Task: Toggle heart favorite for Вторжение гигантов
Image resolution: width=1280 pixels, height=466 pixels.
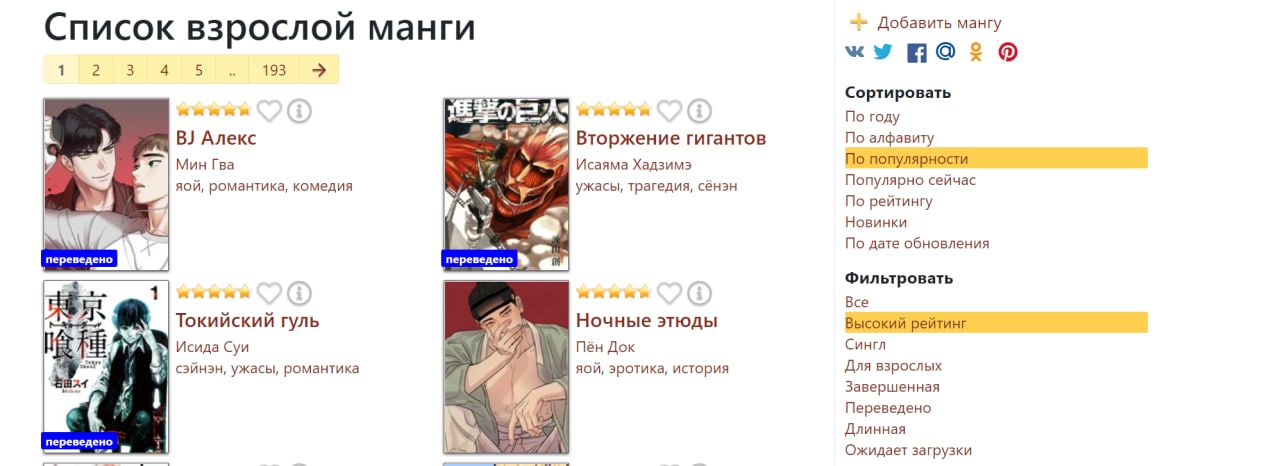Action: click(669, 110)
